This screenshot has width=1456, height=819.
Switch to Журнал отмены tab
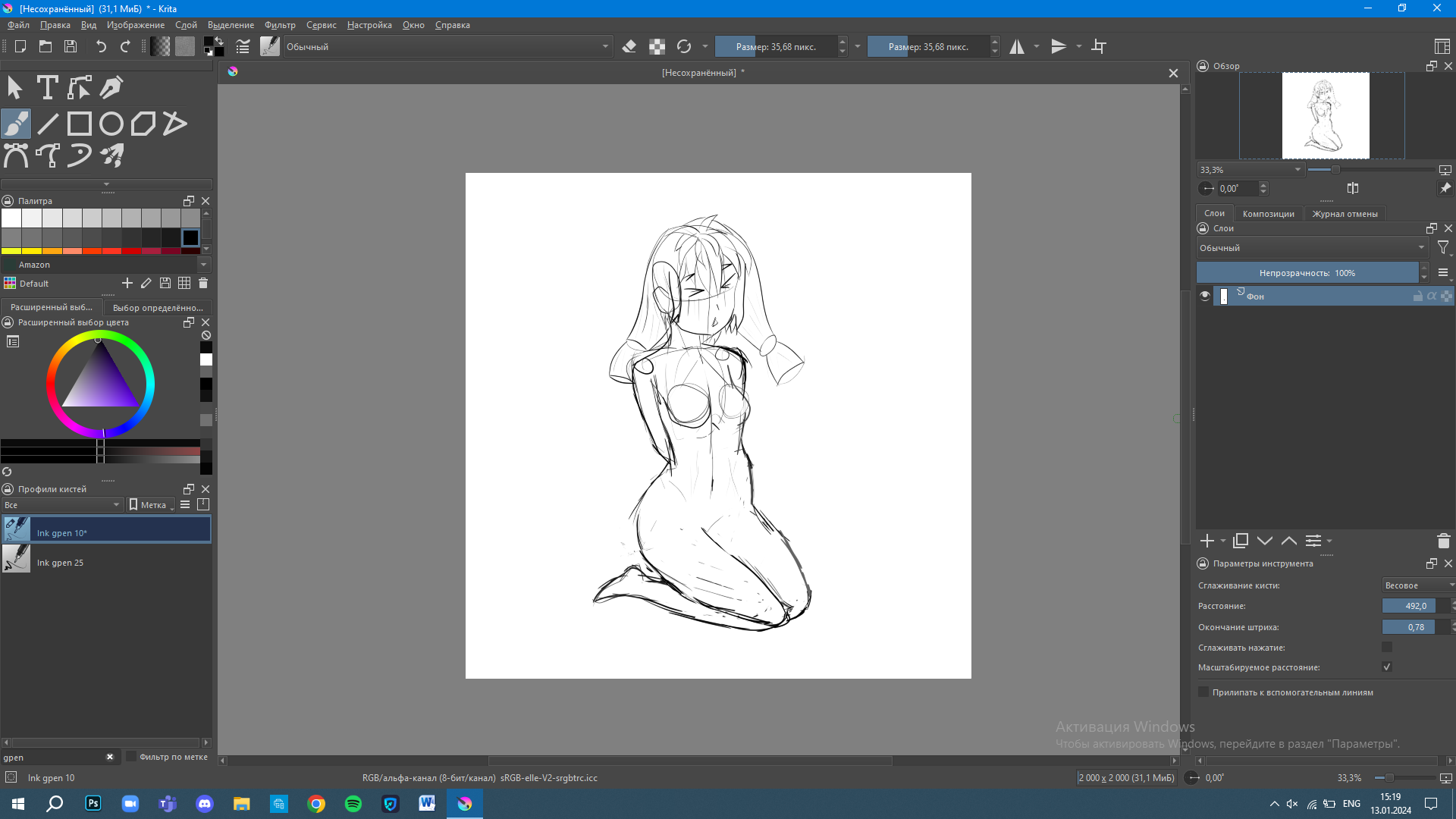tap(1345, 214)
